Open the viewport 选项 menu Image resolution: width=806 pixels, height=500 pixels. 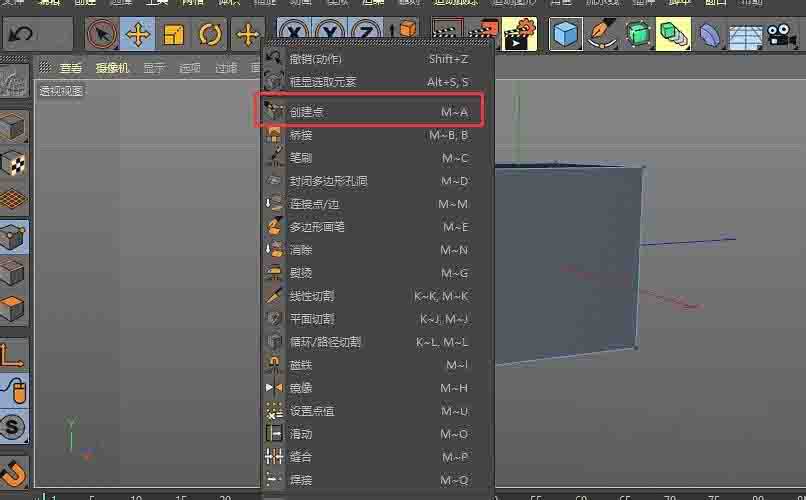tap(190, 68)
